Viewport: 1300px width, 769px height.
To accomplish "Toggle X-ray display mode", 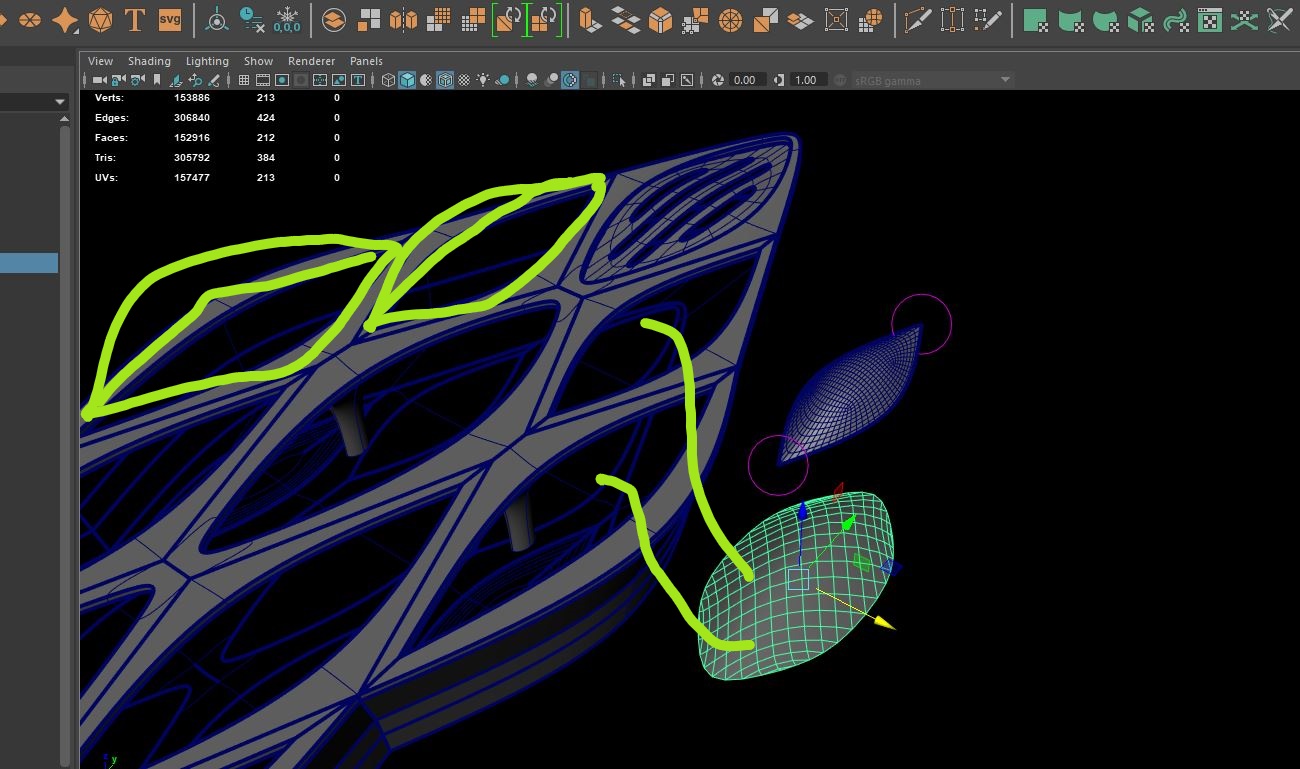I will tap(648, 80).
